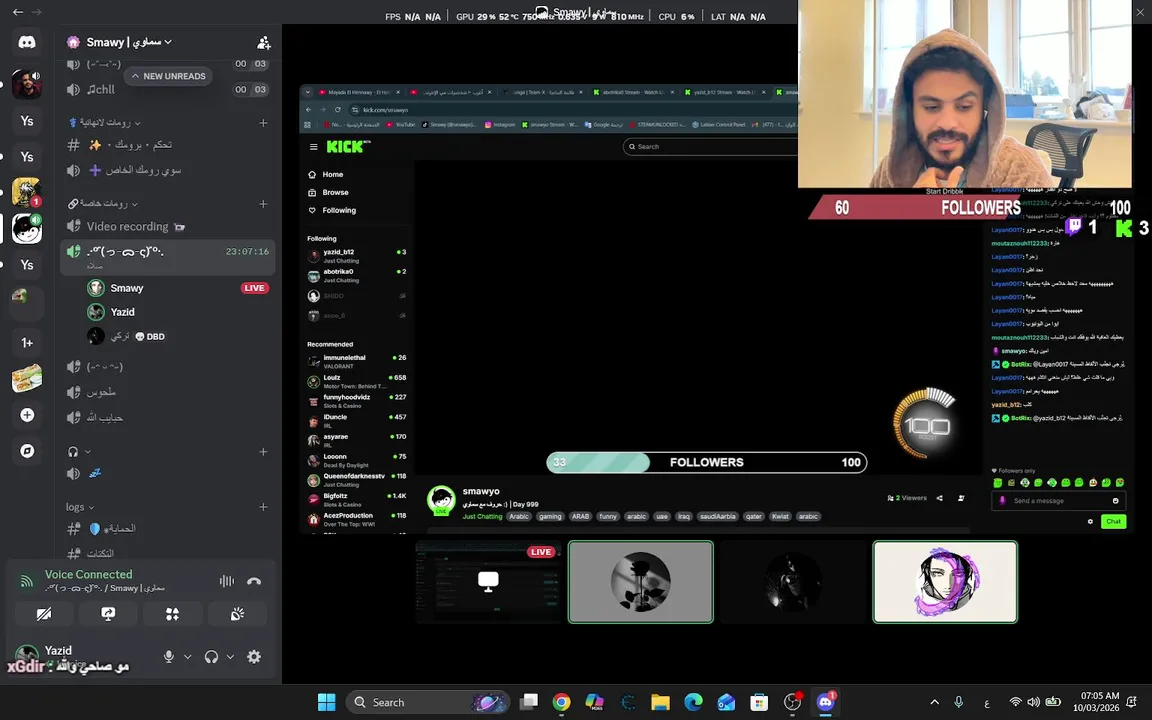Open Discover servers compass icon

click(x=27, y=450)
